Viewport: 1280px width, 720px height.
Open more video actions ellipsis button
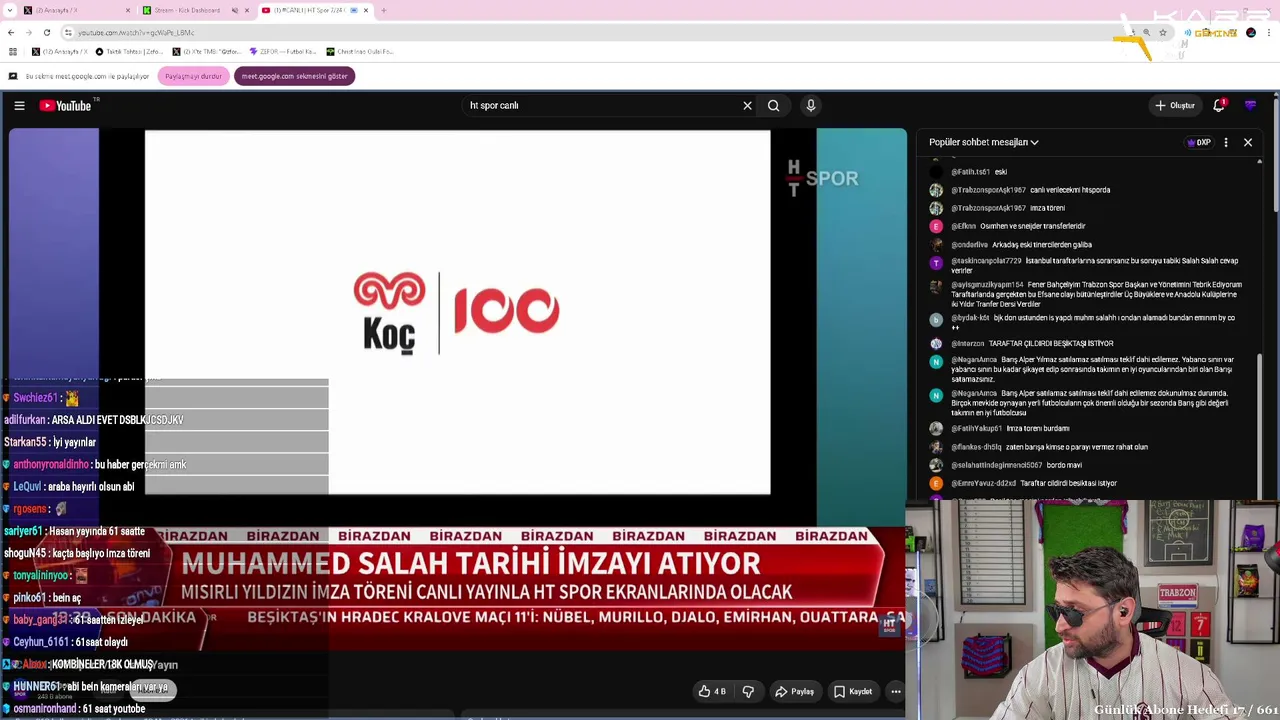896,691
